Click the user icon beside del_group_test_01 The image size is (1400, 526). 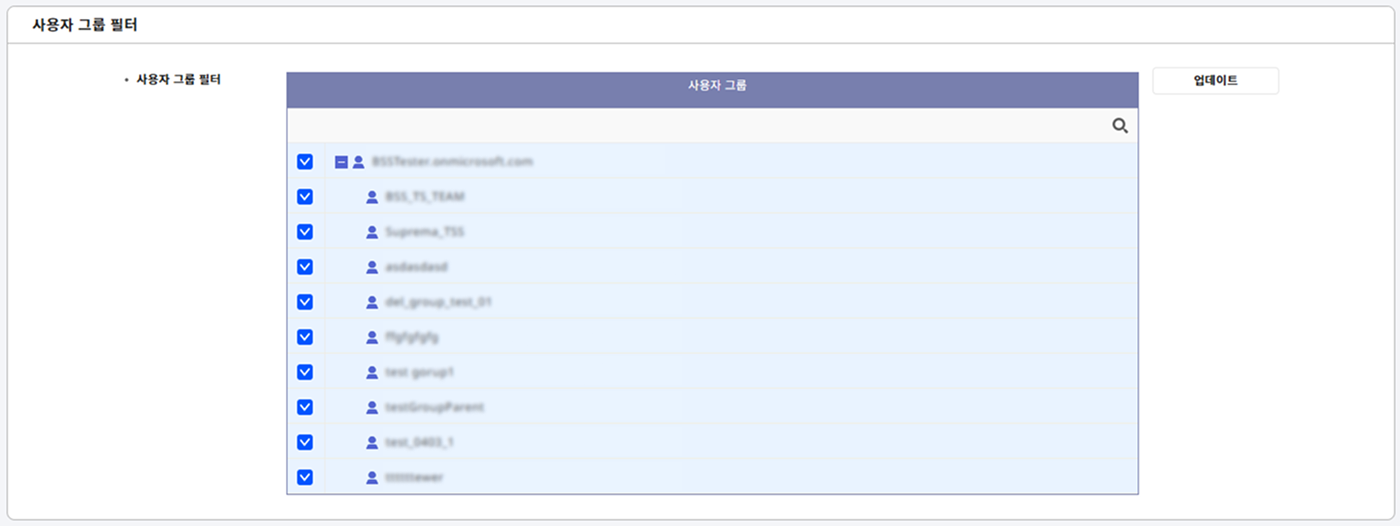coord(372,302)
